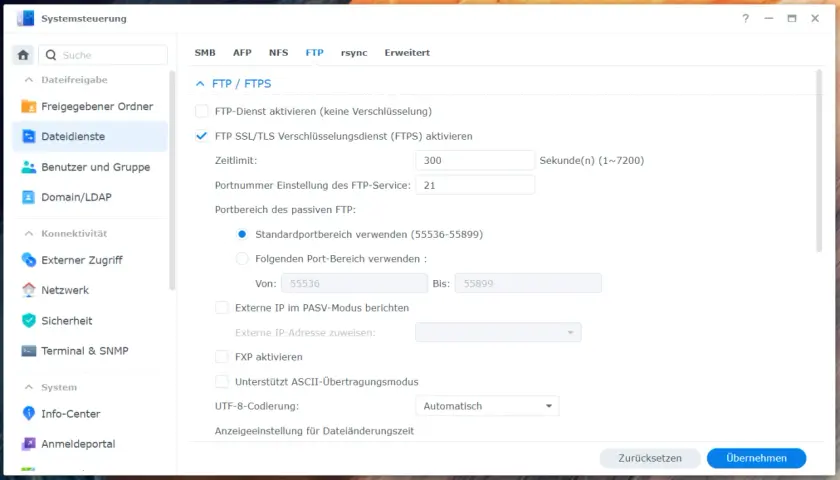
Task: Switch to the rsync tab
Action: click(x=354, y=52)
